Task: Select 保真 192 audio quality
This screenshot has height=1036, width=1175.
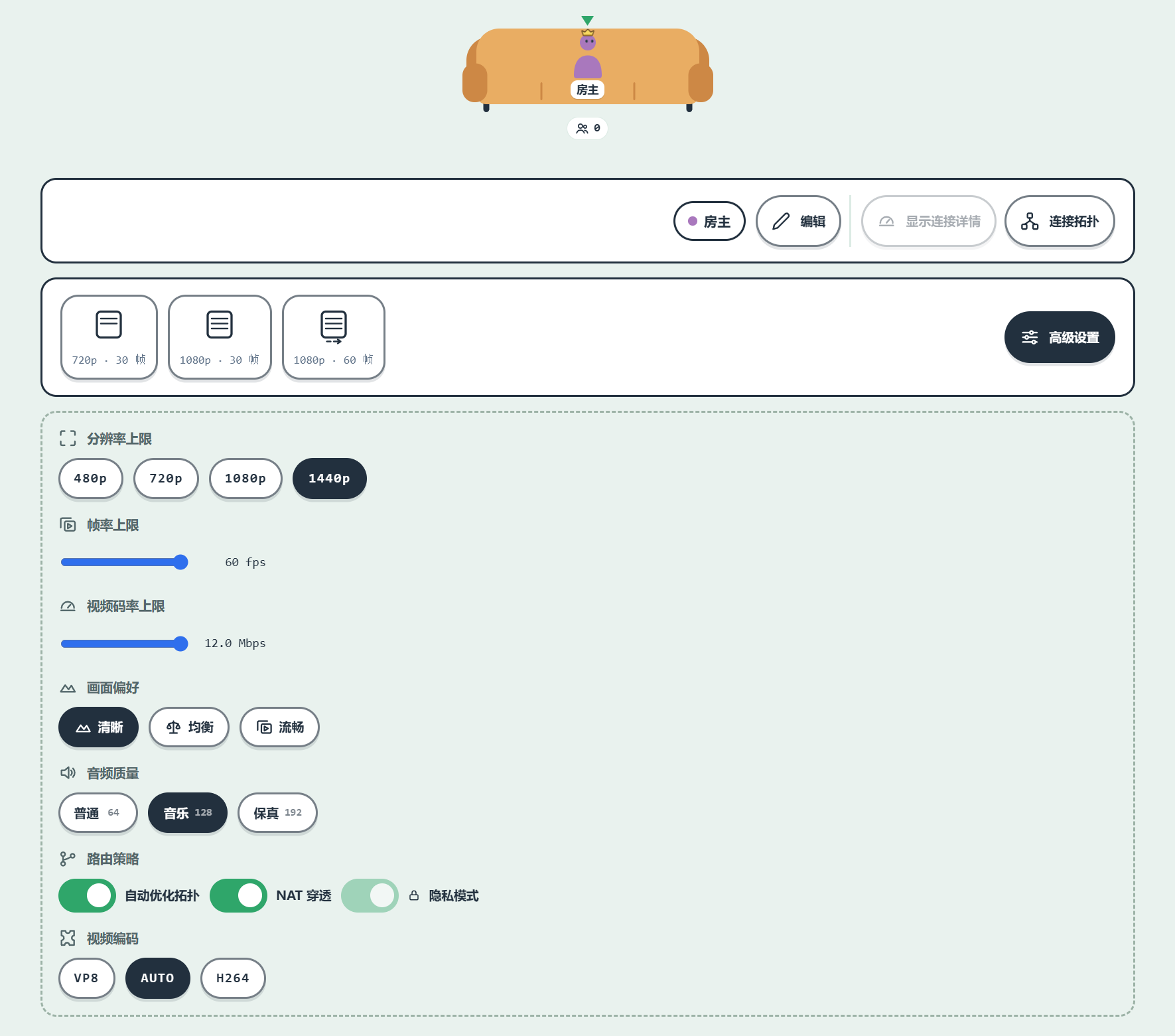Action: [x=277, y=813]
